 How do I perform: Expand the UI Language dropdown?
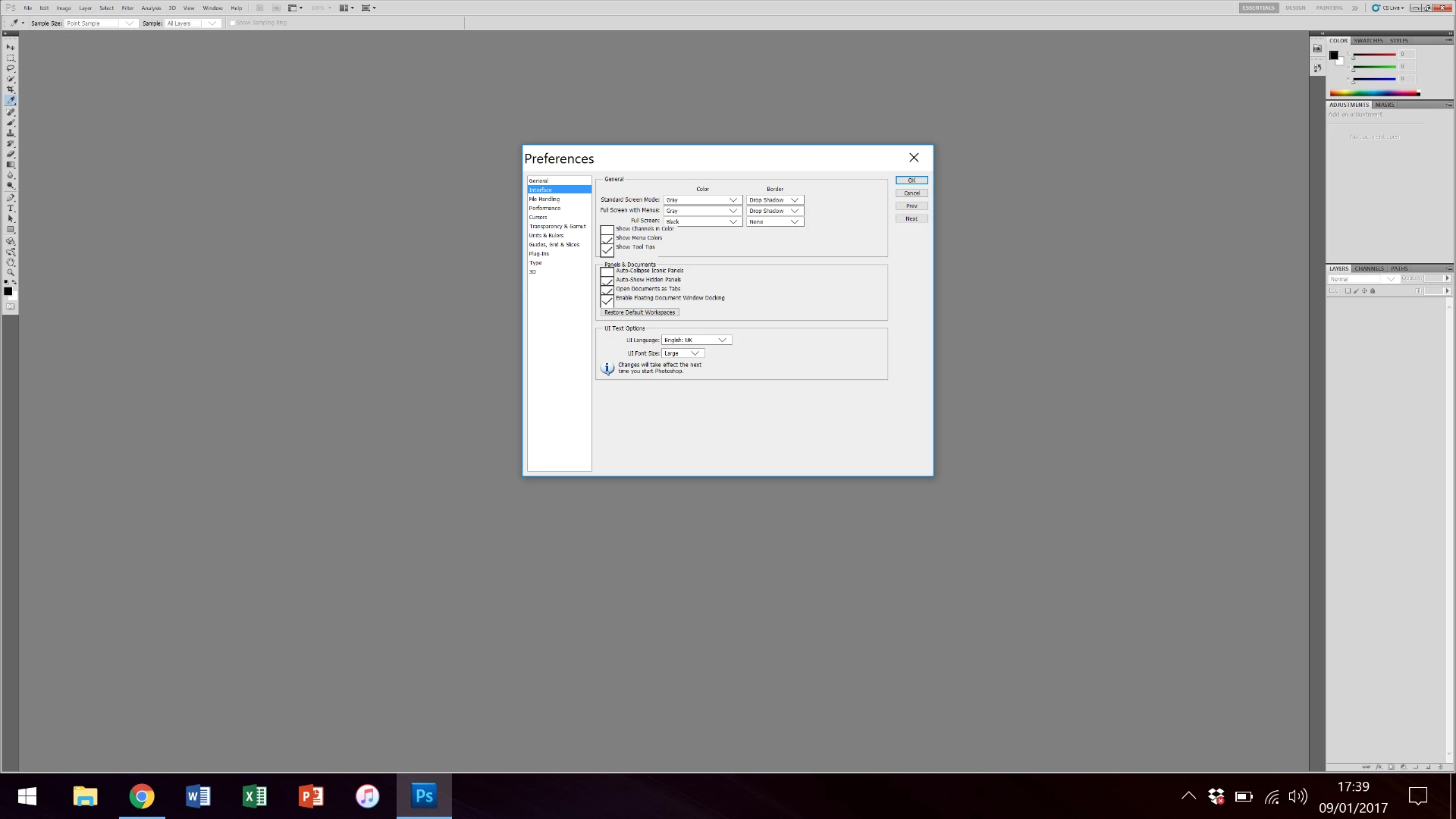click(696, 340)
